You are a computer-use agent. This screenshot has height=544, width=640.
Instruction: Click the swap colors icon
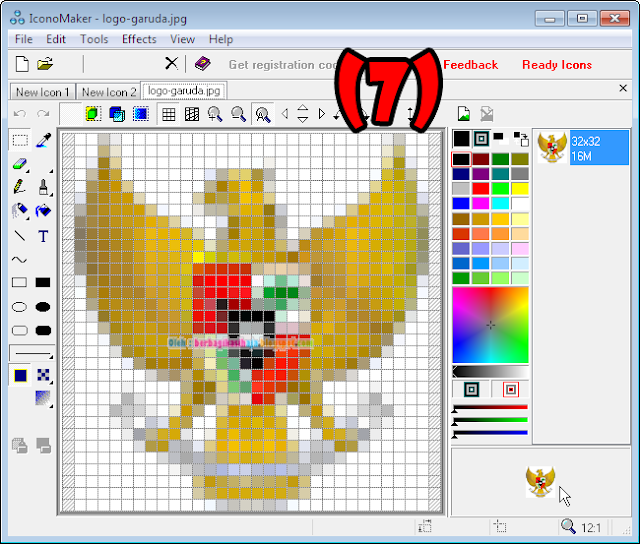tap(521, 139)
